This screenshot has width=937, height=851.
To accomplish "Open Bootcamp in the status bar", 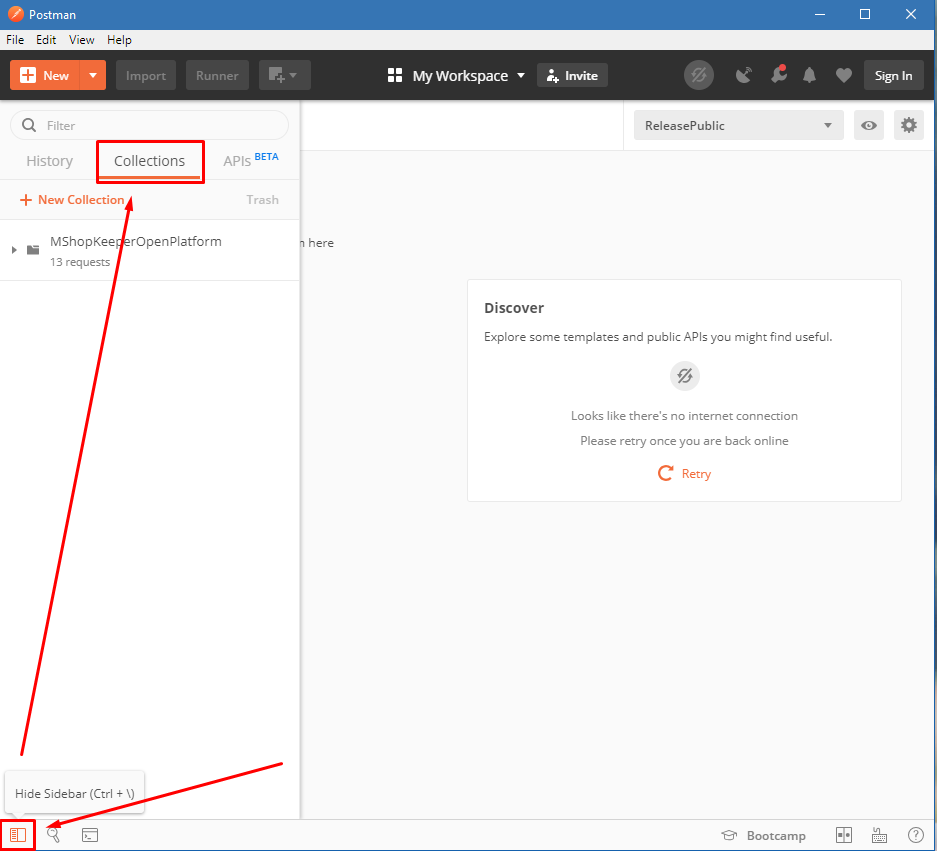I will point(763,835).
